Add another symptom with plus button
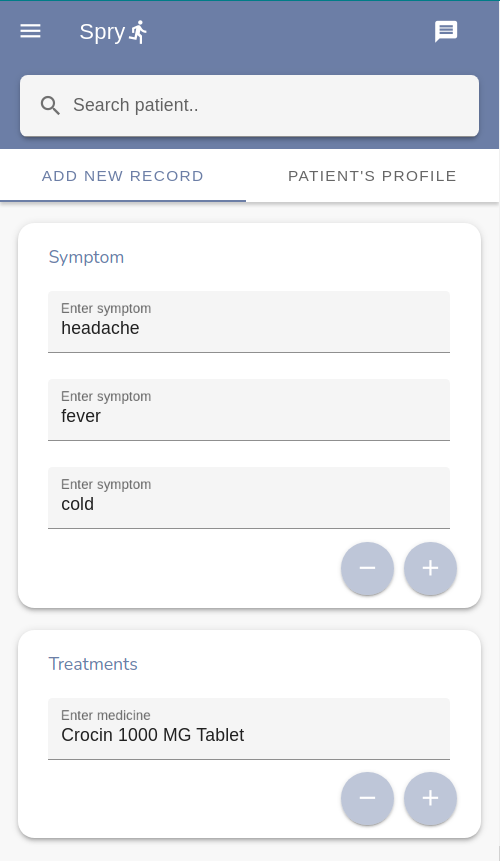Screen dimensions: 500x861 coord(430,568)
